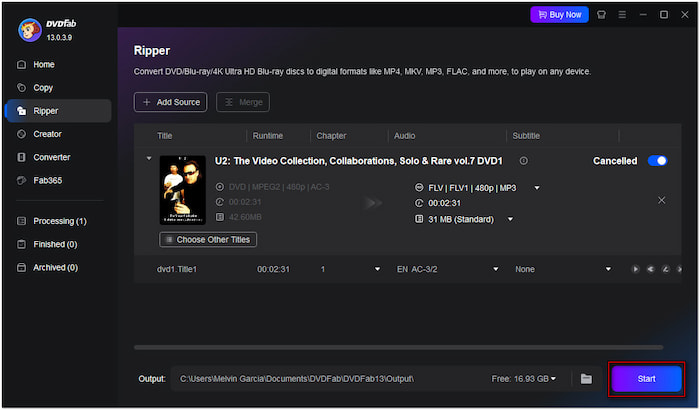The height and width of the screenshot is (410, 700).
Task: Click the output format disc icon beside FLV
Action: [x=419, y=188]
